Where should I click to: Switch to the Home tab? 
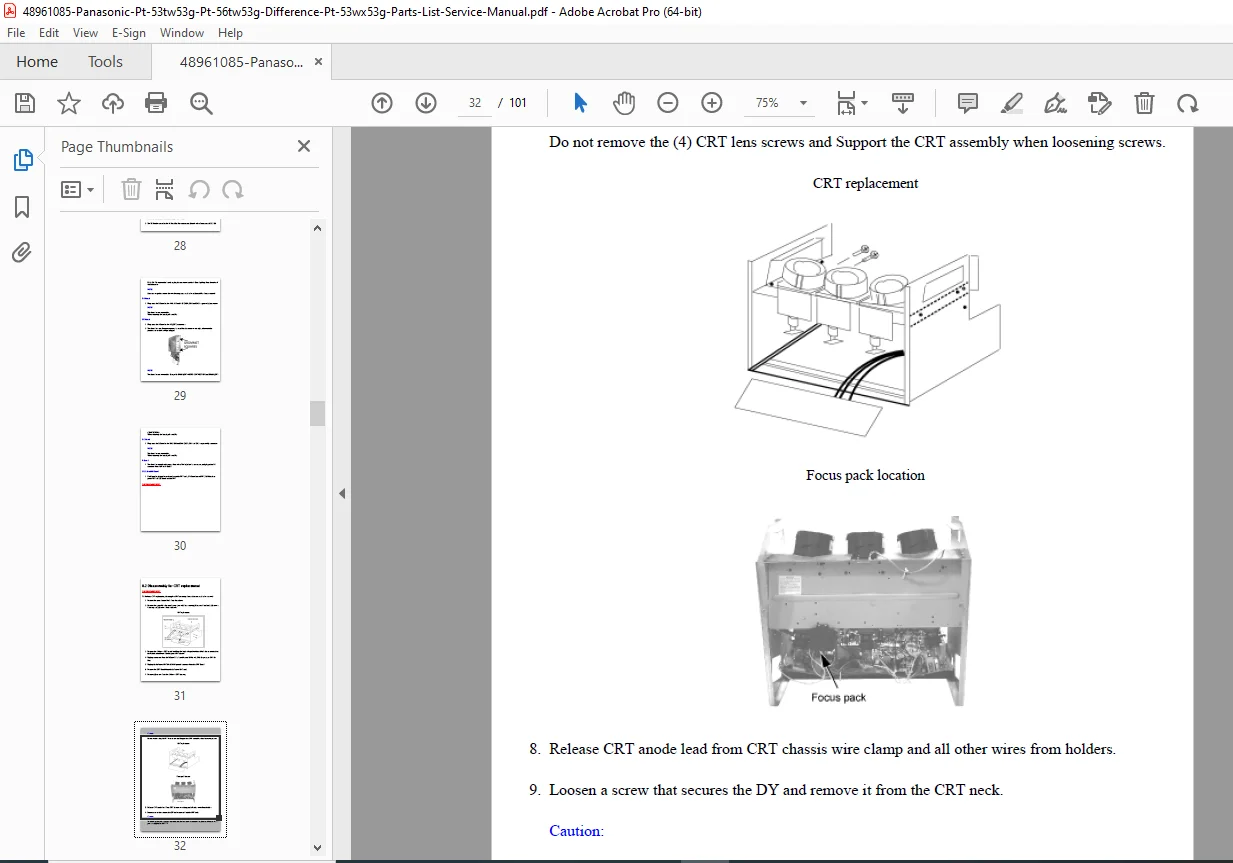[37, 62]
